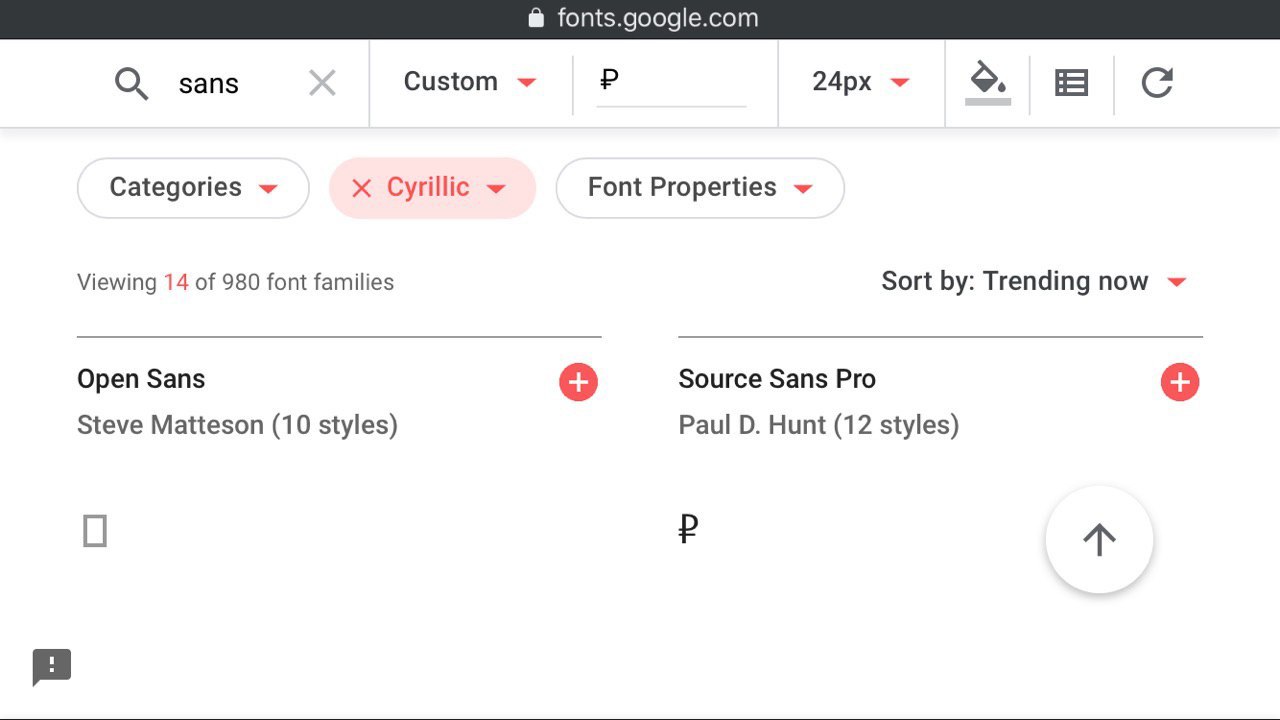Open the feedback exclamation icon

(52, 666)
